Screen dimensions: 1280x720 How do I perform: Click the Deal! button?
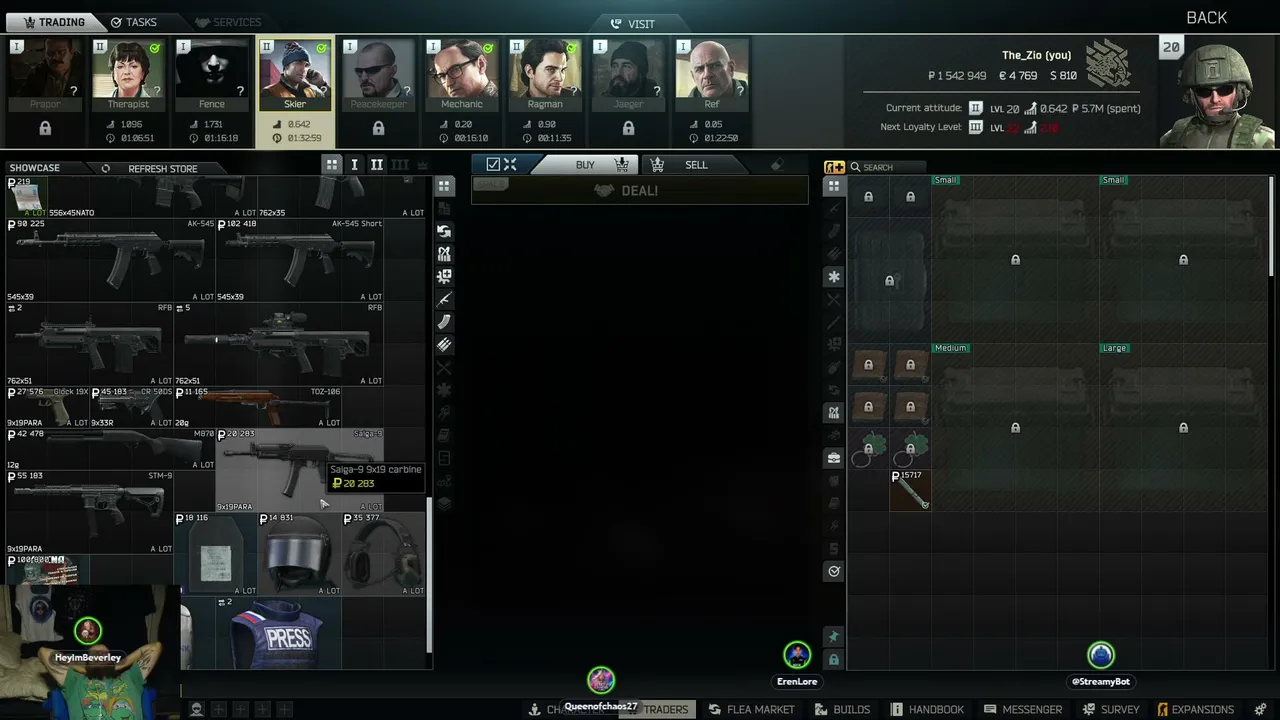(x=640, y=190)
